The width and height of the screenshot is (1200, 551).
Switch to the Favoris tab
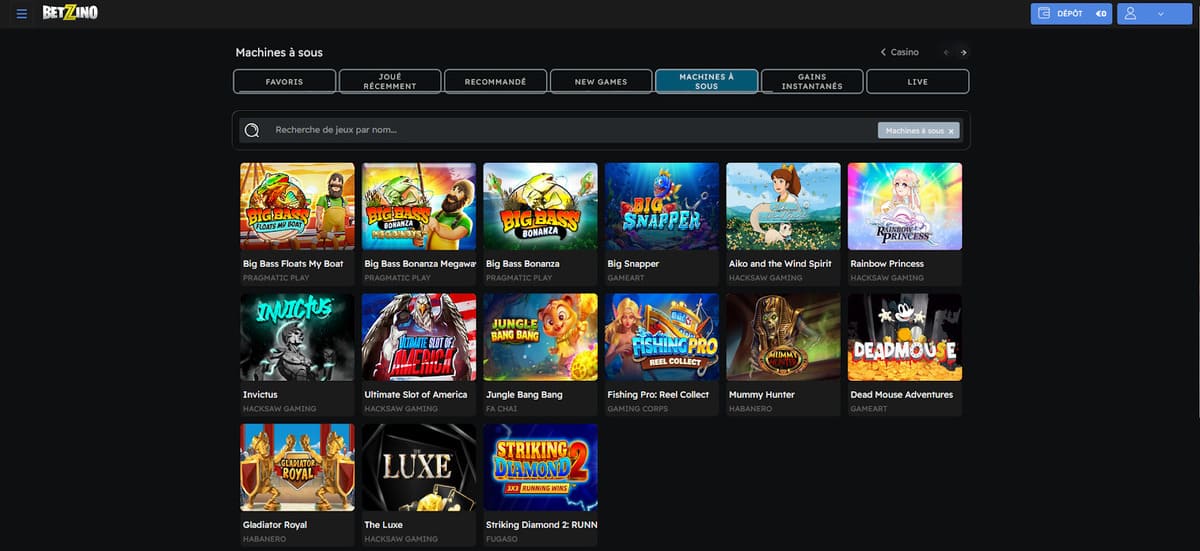pyautogui.click(x=284, y=82)
